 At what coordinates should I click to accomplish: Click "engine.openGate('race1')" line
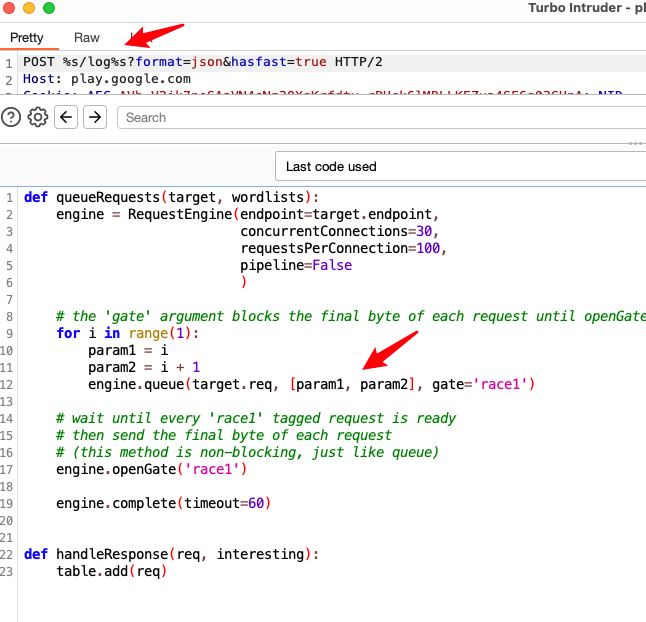tap(152, 470)
